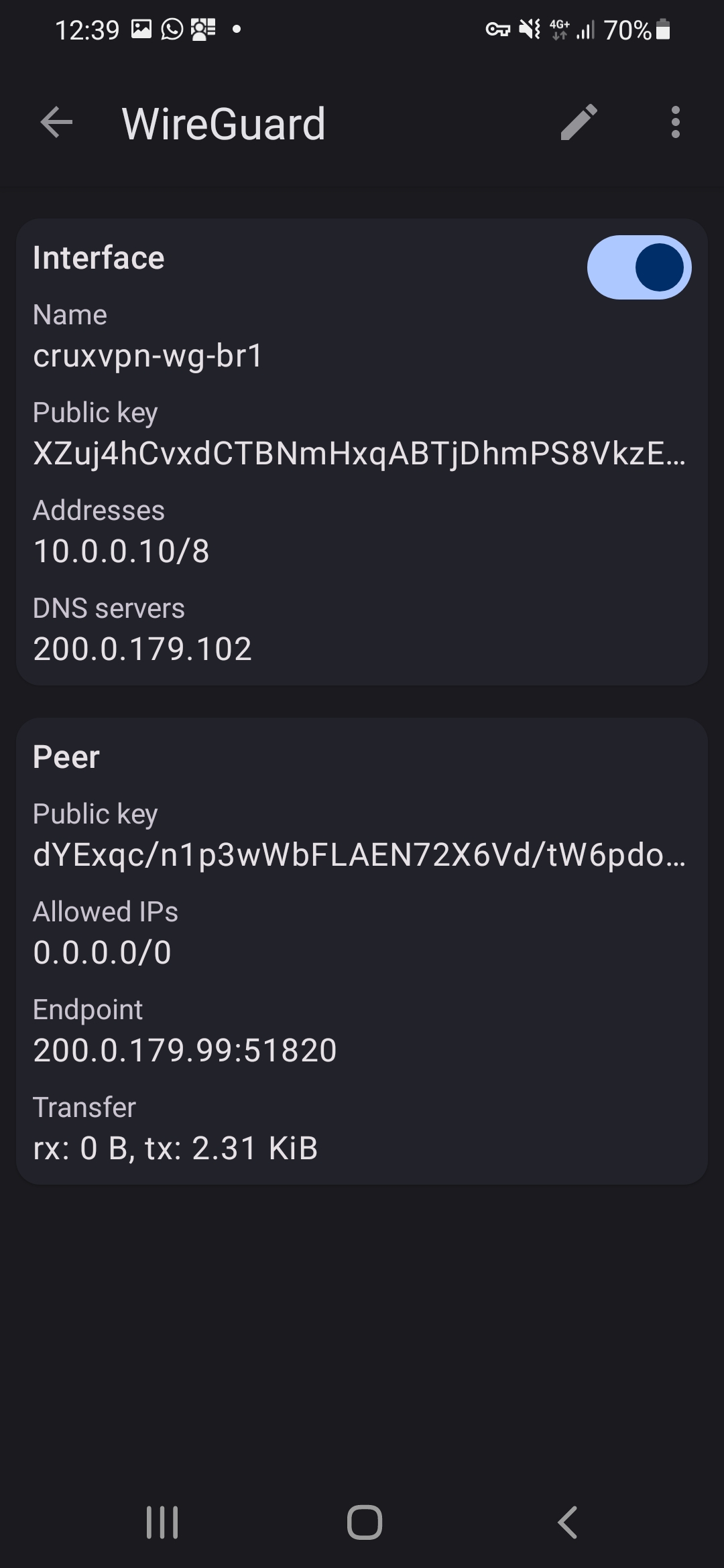Image resolution: width=724 pixels, height=1568 pixels.
Task: Tap the WhatsApp notification icon
Action: 172,29
